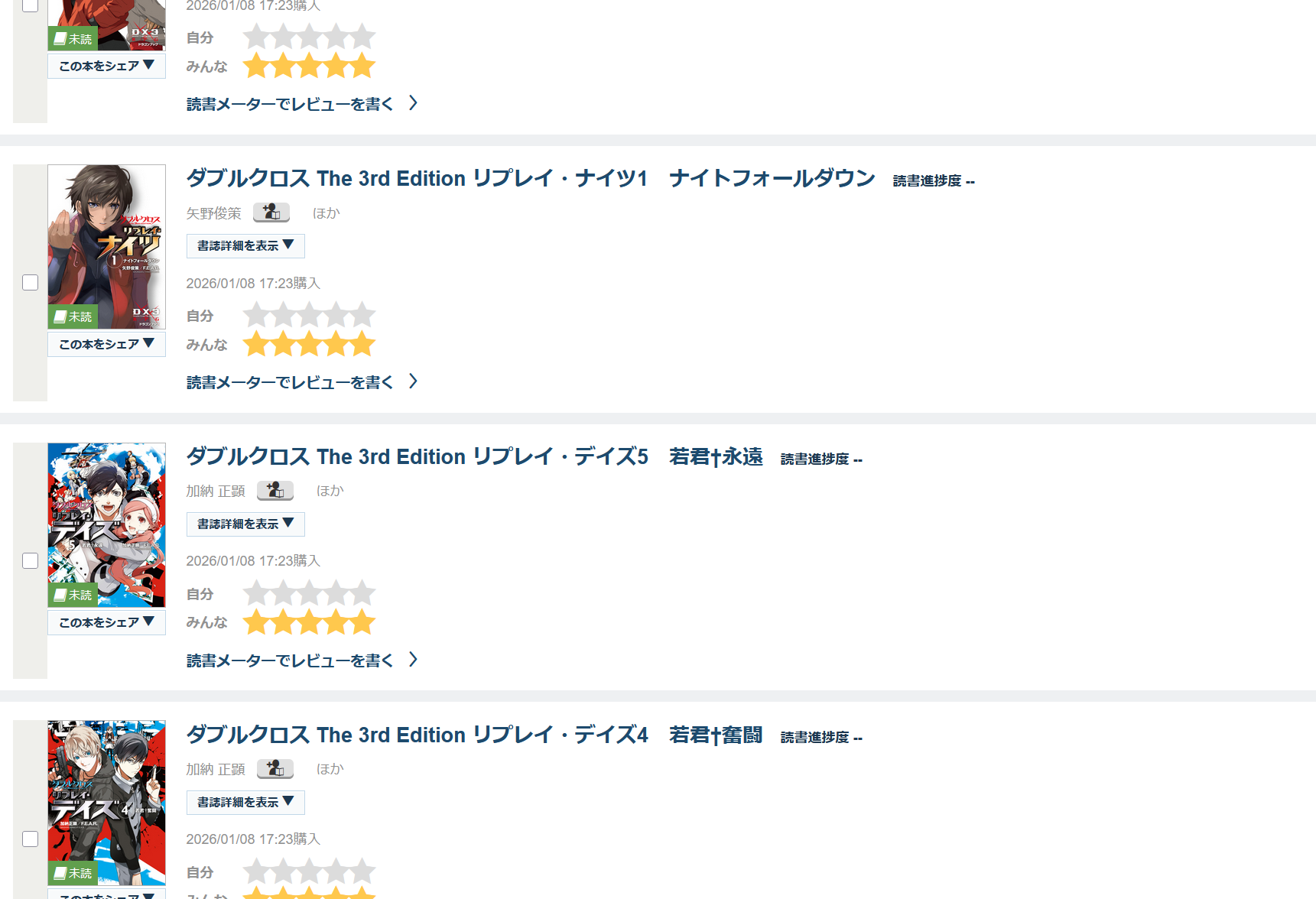
Task: Open author 加納 正顕 link for Days5
Action: [216, 491]
